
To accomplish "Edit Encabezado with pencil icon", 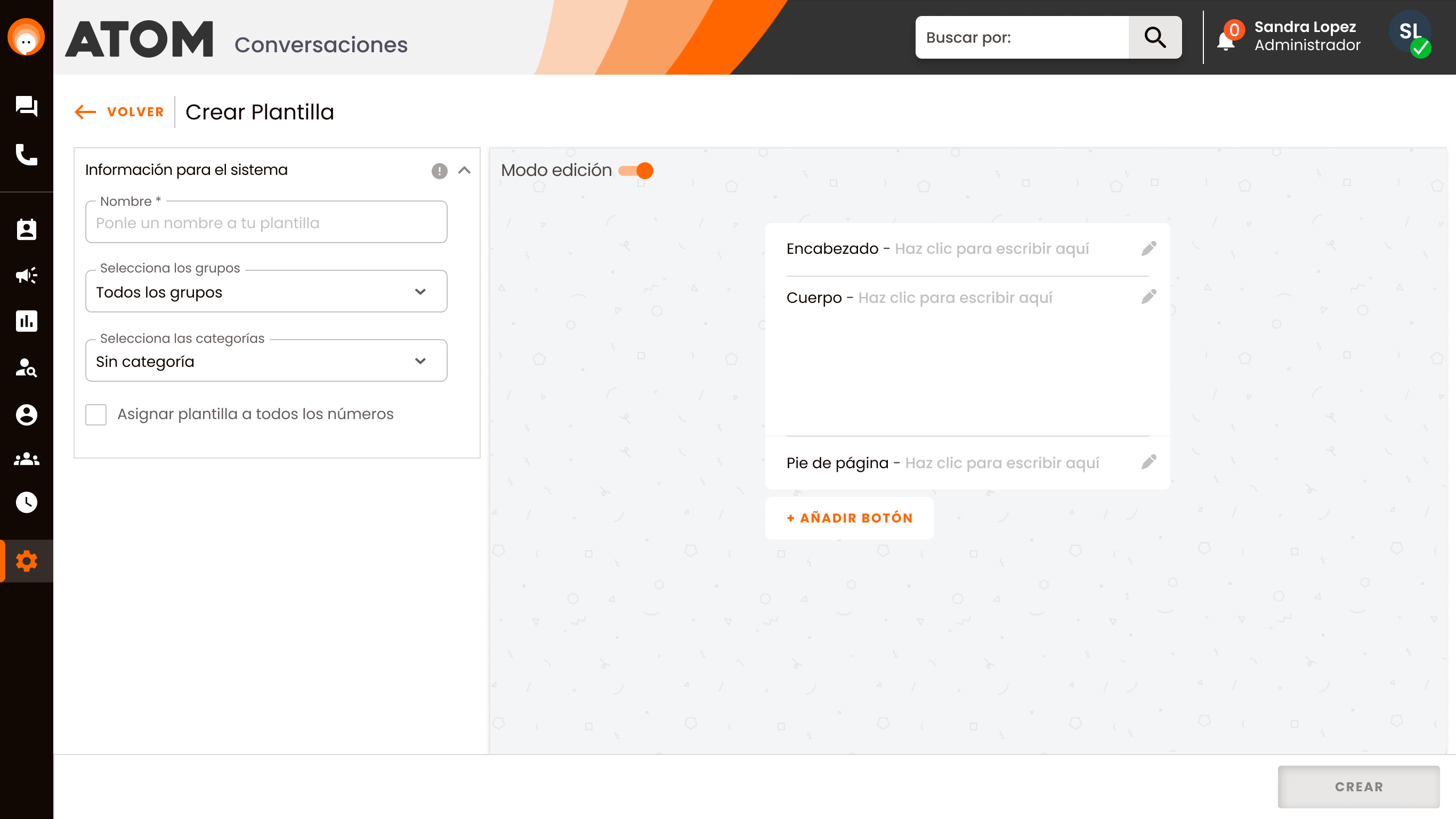I will click(x=1148, y=248).
